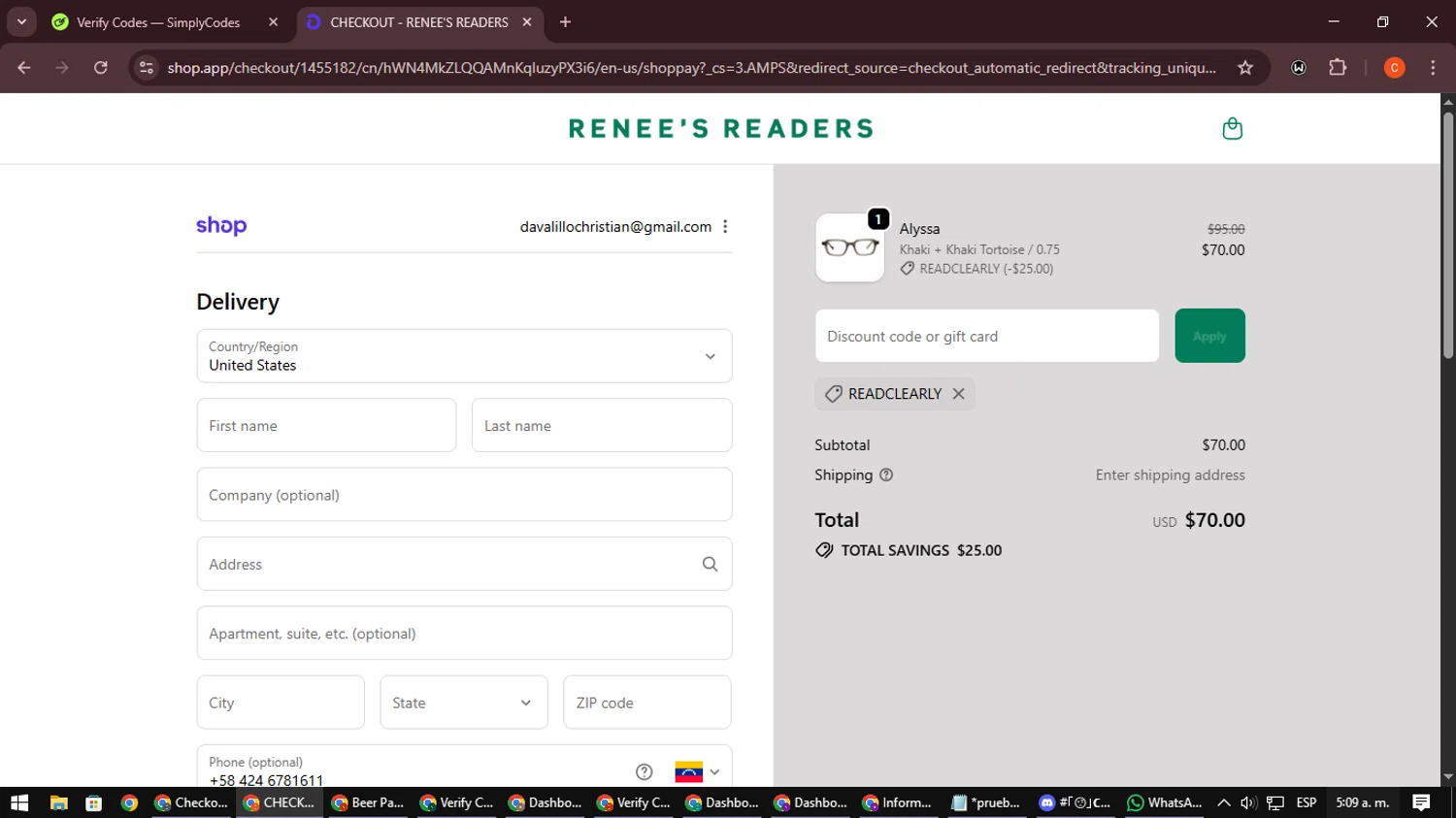Remove the READCLEARLY discount code

point(958,393)
